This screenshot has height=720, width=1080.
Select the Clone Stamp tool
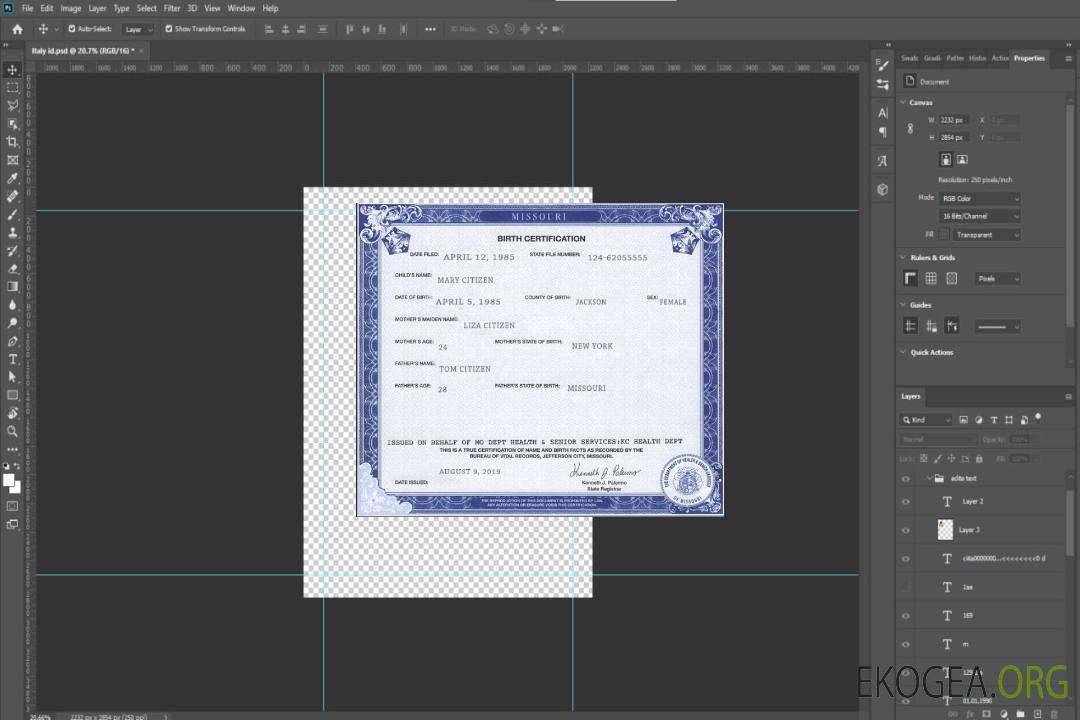click(x=12, y=232)
